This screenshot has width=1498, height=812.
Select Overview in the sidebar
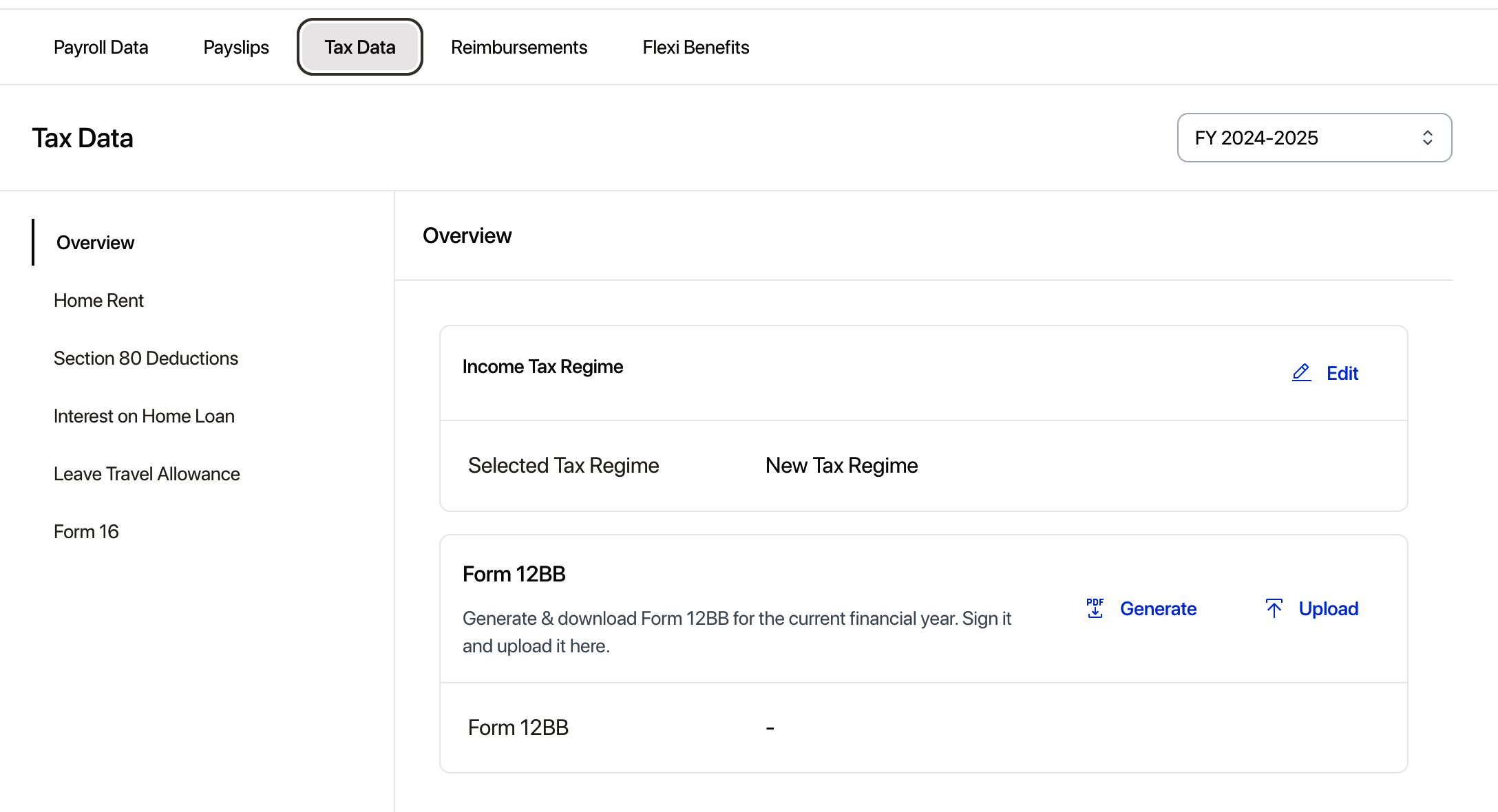tap(95, 242)
